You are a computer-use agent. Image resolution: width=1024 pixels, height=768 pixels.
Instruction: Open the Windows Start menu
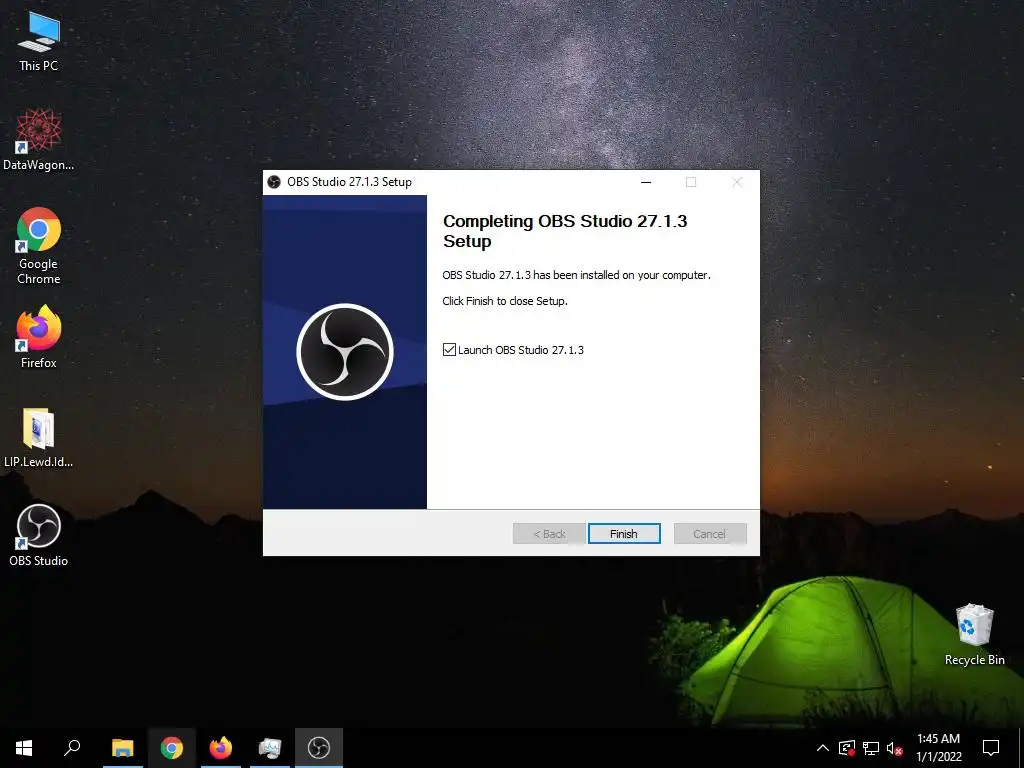[x=24, y=748]
